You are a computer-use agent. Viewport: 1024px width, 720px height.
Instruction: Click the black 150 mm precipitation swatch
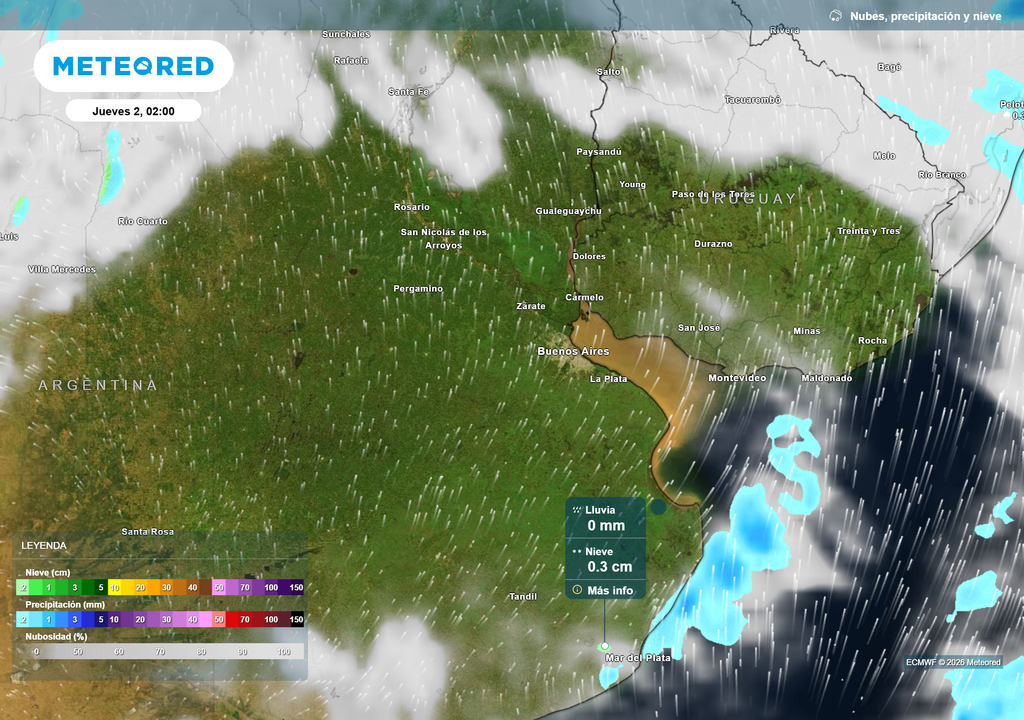tap(296, 619)
